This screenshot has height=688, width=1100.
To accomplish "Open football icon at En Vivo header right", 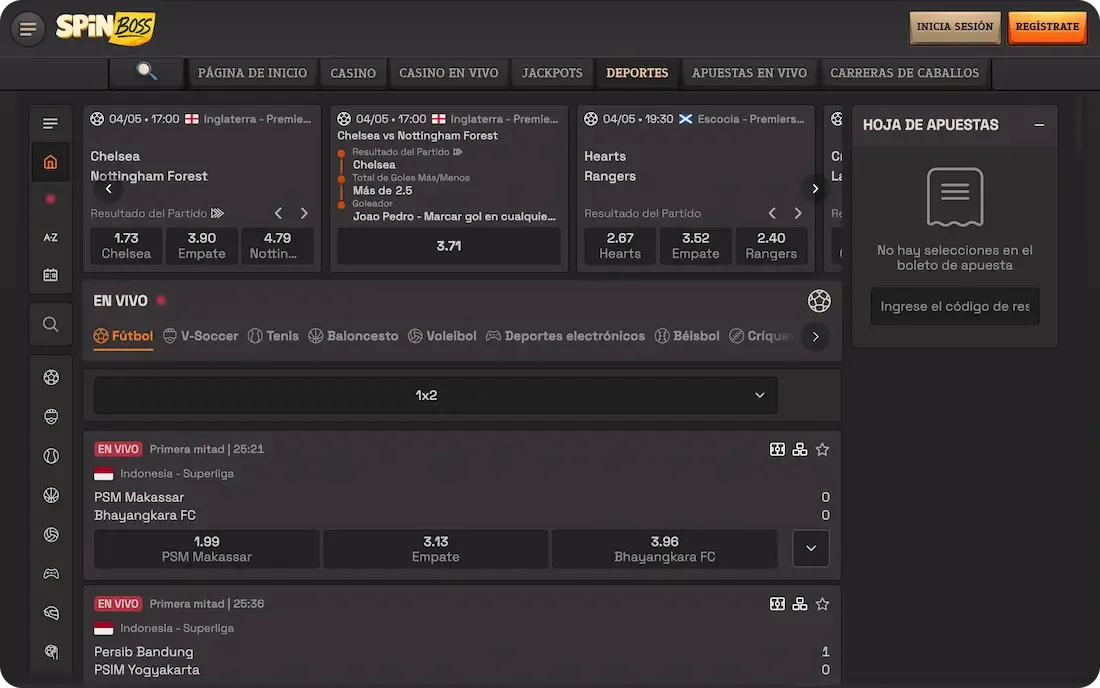I will pyautogui.click(x=819, y=301).
